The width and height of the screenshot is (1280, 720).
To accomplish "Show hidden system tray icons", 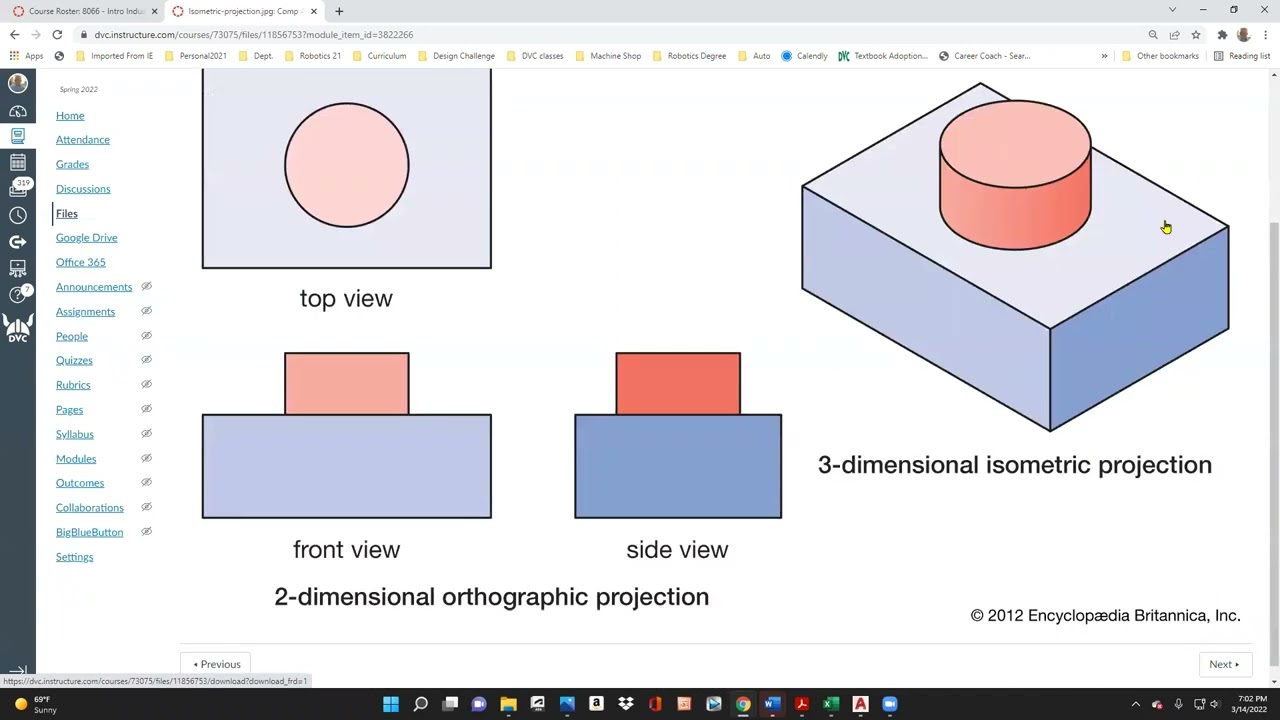I will [1135, 704].
